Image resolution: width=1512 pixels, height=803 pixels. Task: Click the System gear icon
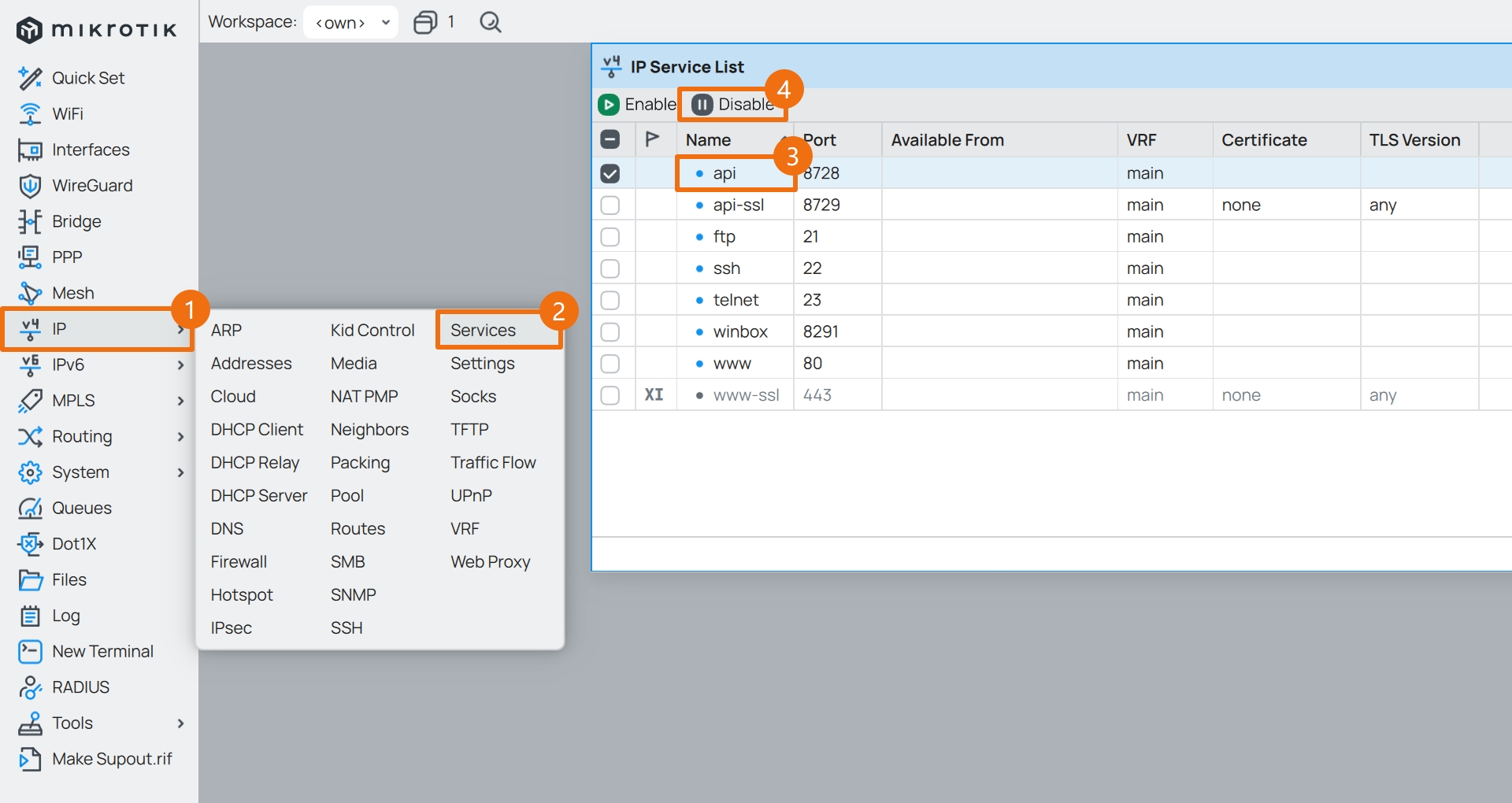point(30,472)
